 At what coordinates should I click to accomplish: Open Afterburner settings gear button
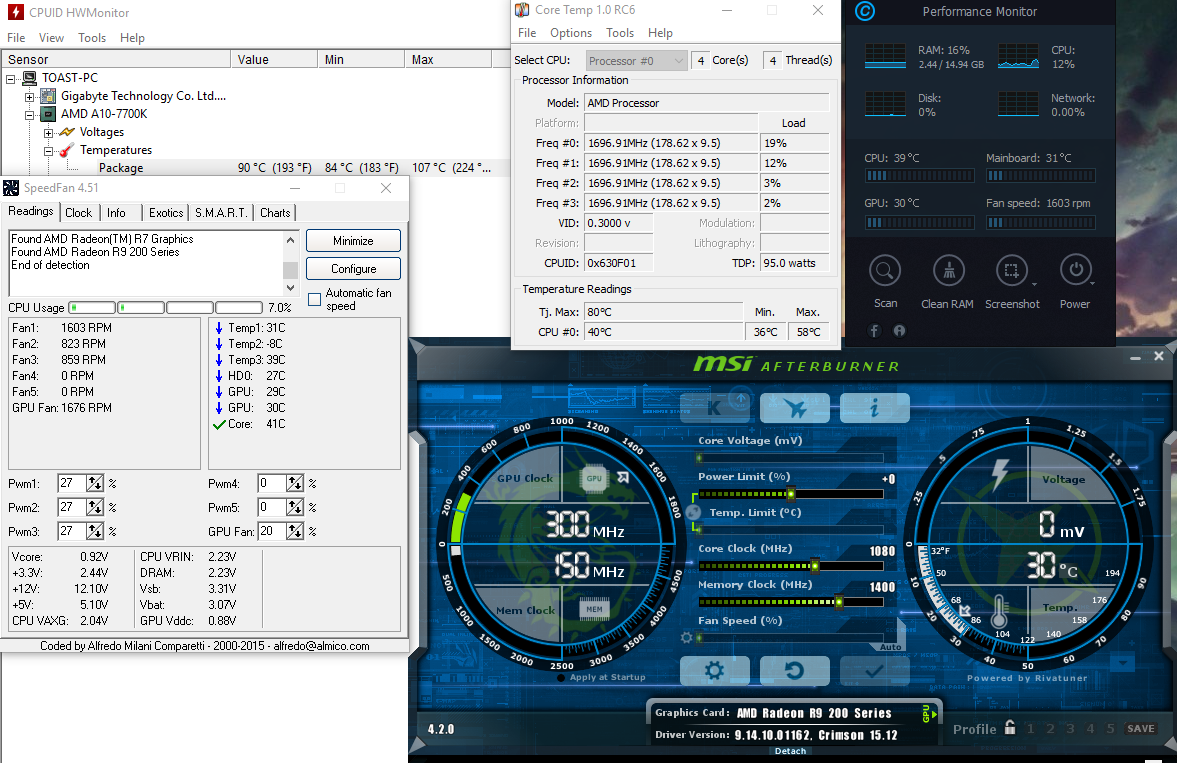pyautogui.click(x=715, y=671)
